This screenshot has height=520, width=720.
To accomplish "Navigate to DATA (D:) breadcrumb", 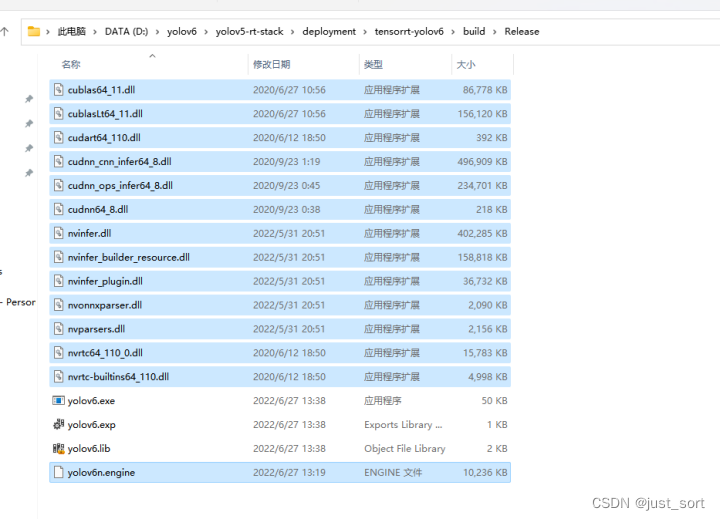I will (126, 31).
